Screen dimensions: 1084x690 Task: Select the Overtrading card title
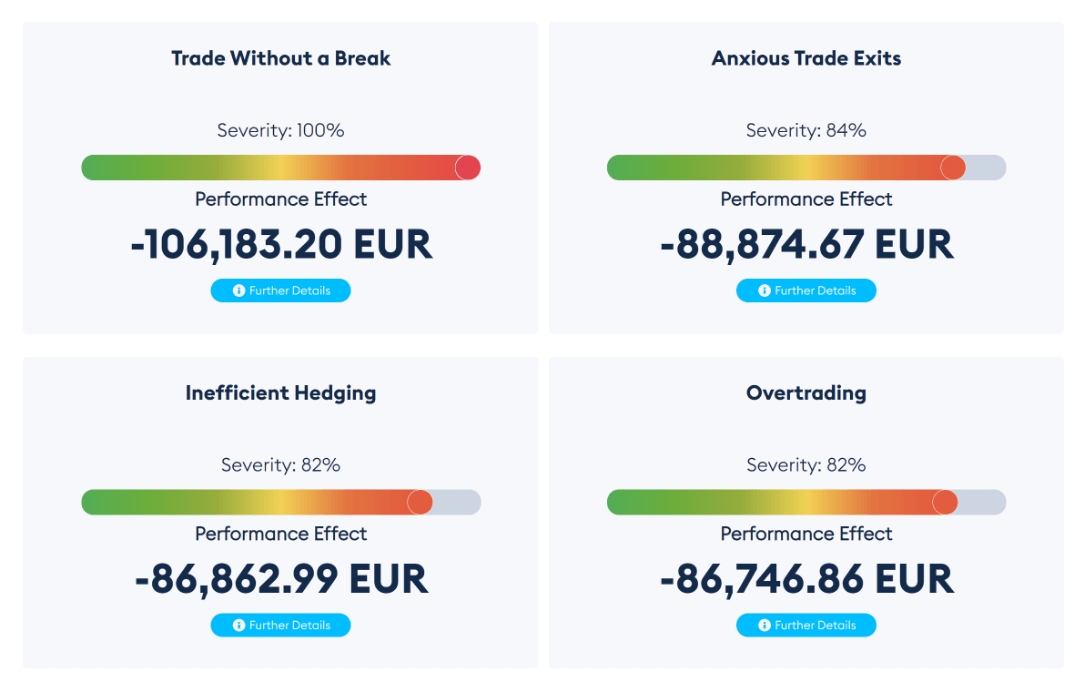[x=806, y=393]
